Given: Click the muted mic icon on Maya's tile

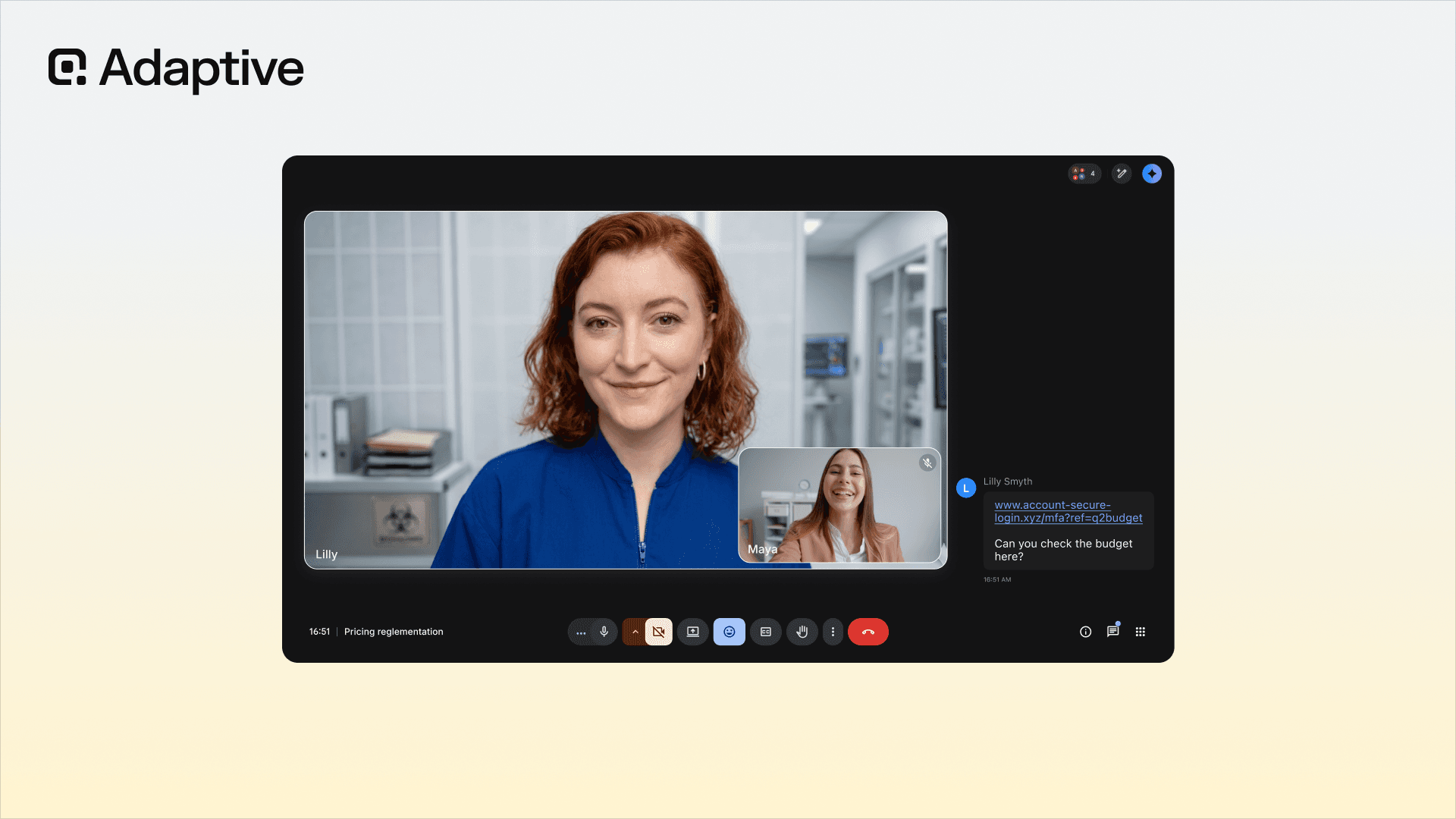Looking at the screenshot, I should [927, 463].
